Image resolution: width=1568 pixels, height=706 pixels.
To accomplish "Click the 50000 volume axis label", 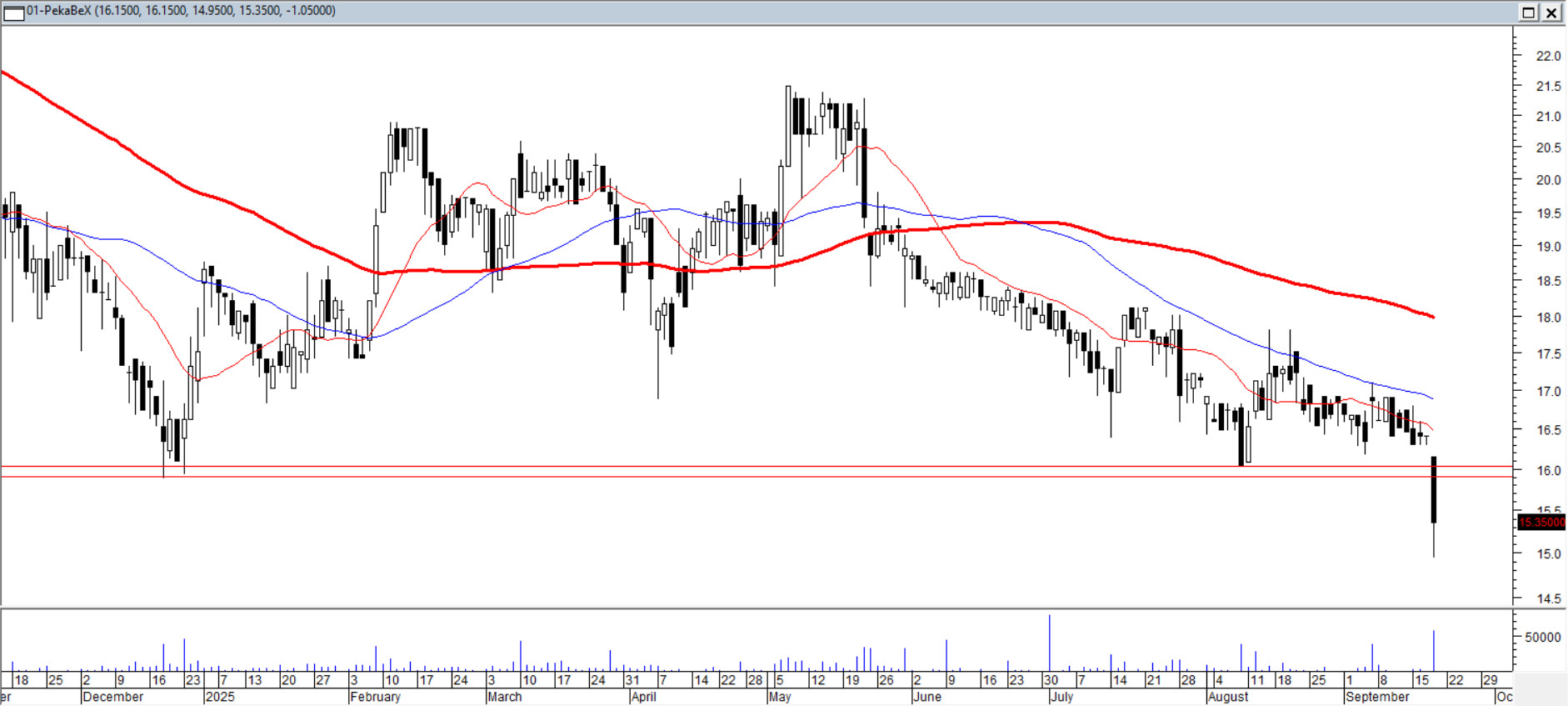I will 1542,637.
